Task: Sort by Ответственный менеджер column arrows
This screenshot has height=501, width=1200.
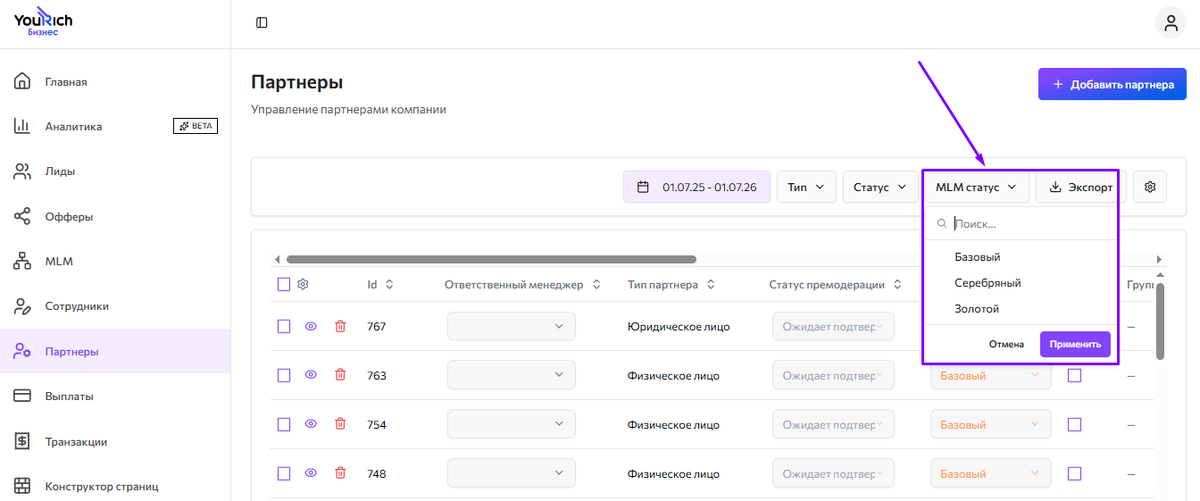Action: click(596, 285)
